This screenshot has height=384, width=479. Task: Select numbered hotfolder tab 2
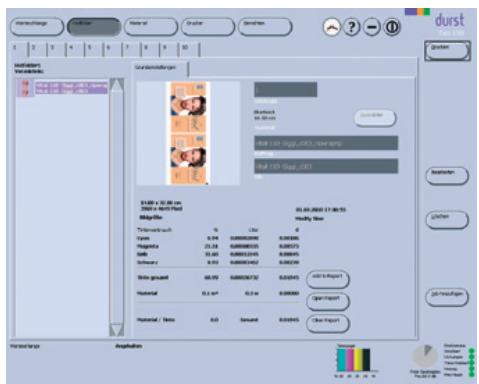click(x=39, y=49)
